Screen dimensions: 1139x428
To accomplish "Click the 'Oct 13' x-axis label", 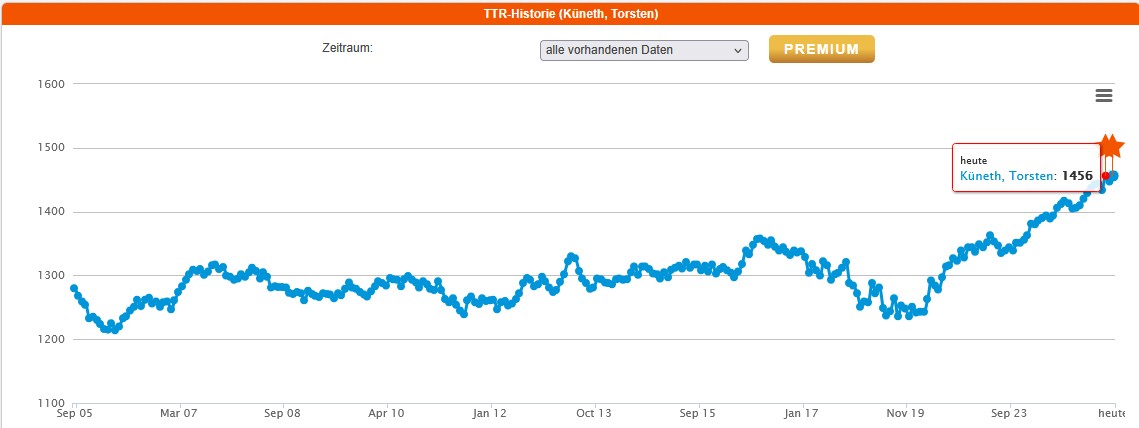I will coord(593,412).
